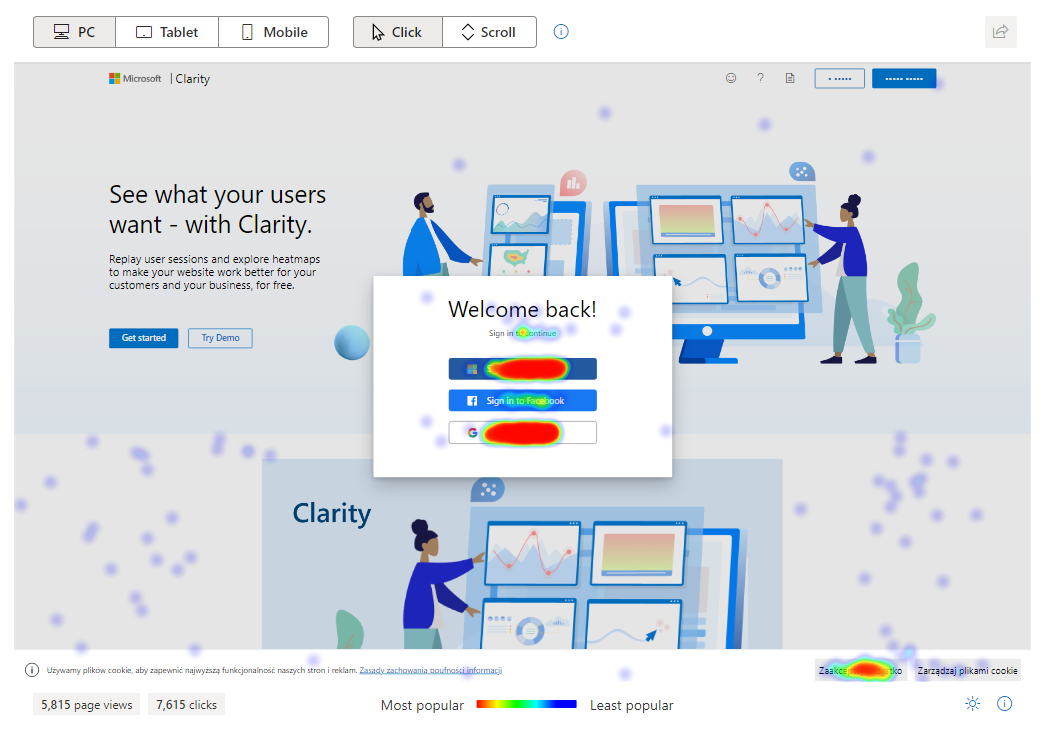Click Sign in to Facebook button
This screenshot has width=1048, height=732.
click(x=523, y=400)
